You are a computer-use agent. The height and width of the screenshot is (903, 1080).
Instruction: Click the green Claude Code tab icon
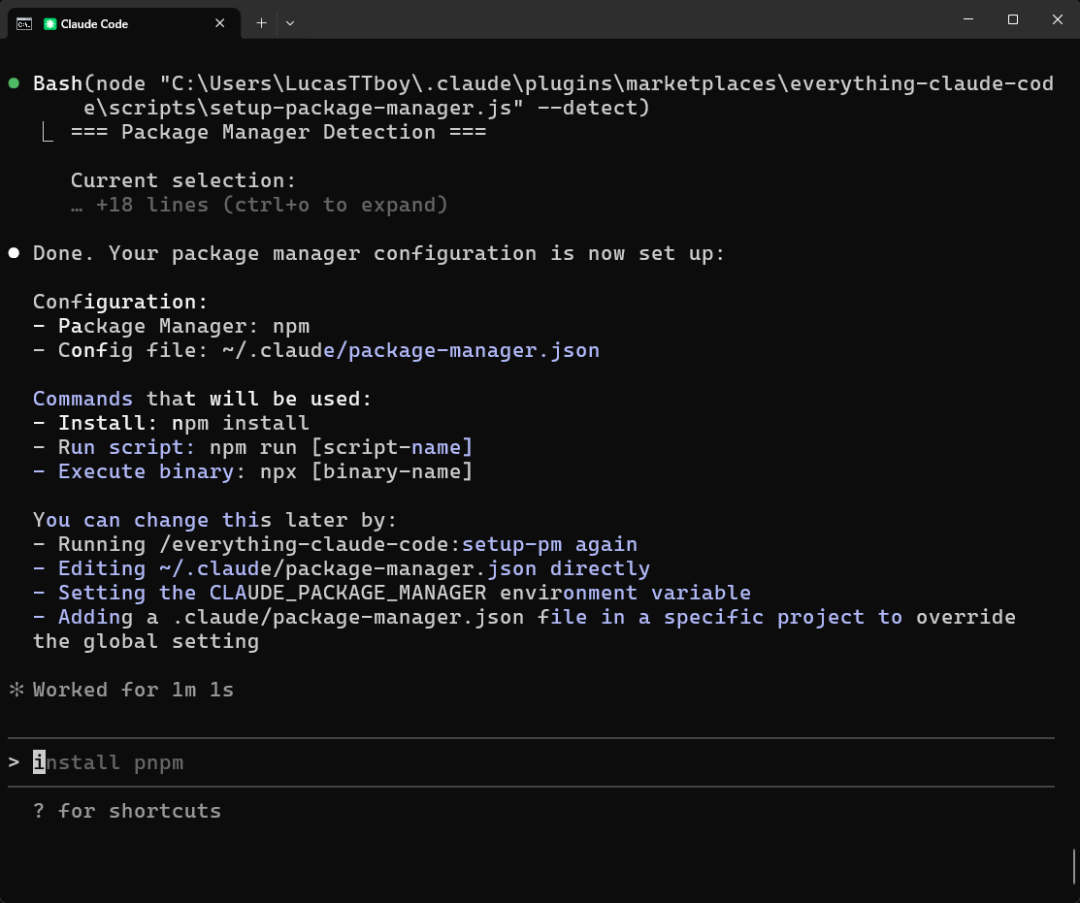50,23
